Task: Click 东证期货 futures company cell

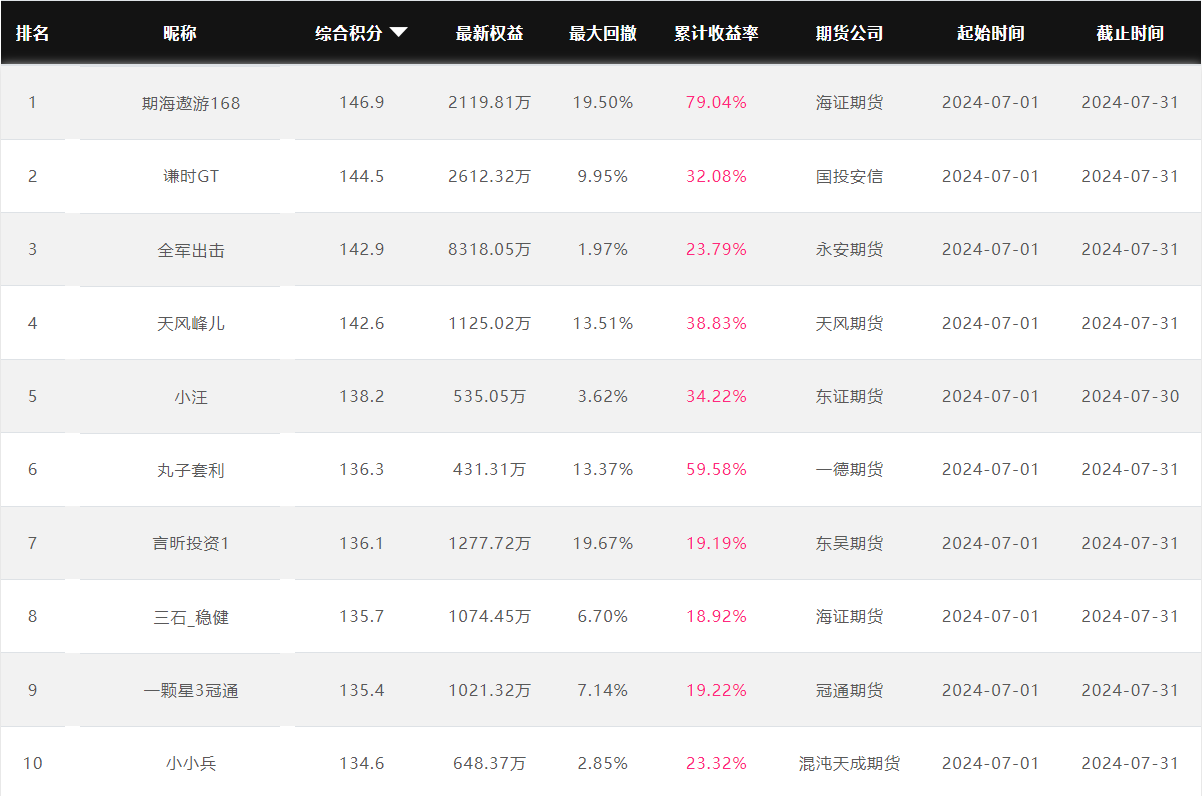Action: (850, 396)
